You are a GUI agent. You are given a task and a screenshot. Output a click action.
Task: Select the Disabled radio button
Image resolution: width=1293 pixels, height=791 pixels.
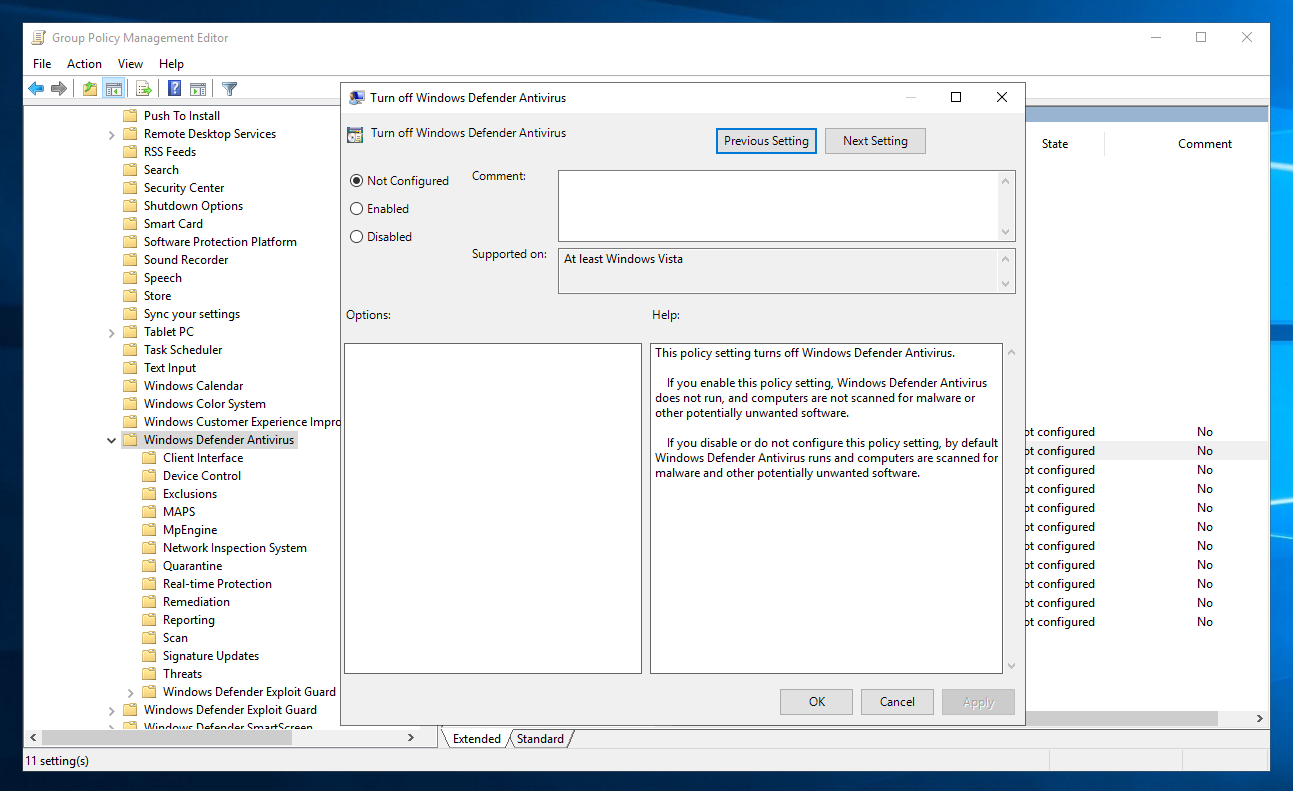point(356,237)
